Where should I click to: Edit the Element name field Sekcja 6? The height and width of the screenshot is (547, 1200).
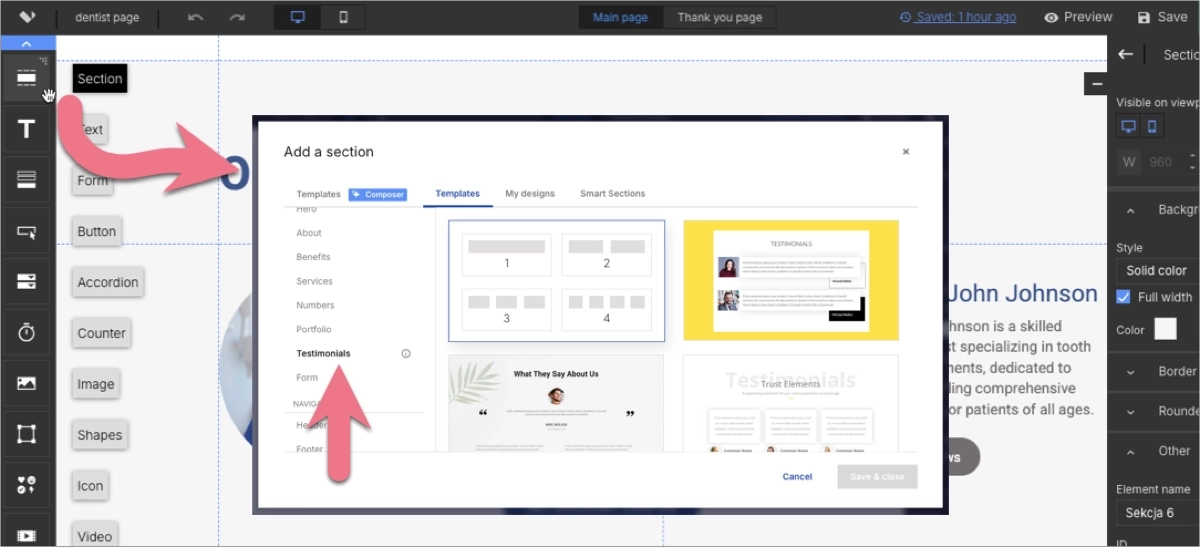1158,513
